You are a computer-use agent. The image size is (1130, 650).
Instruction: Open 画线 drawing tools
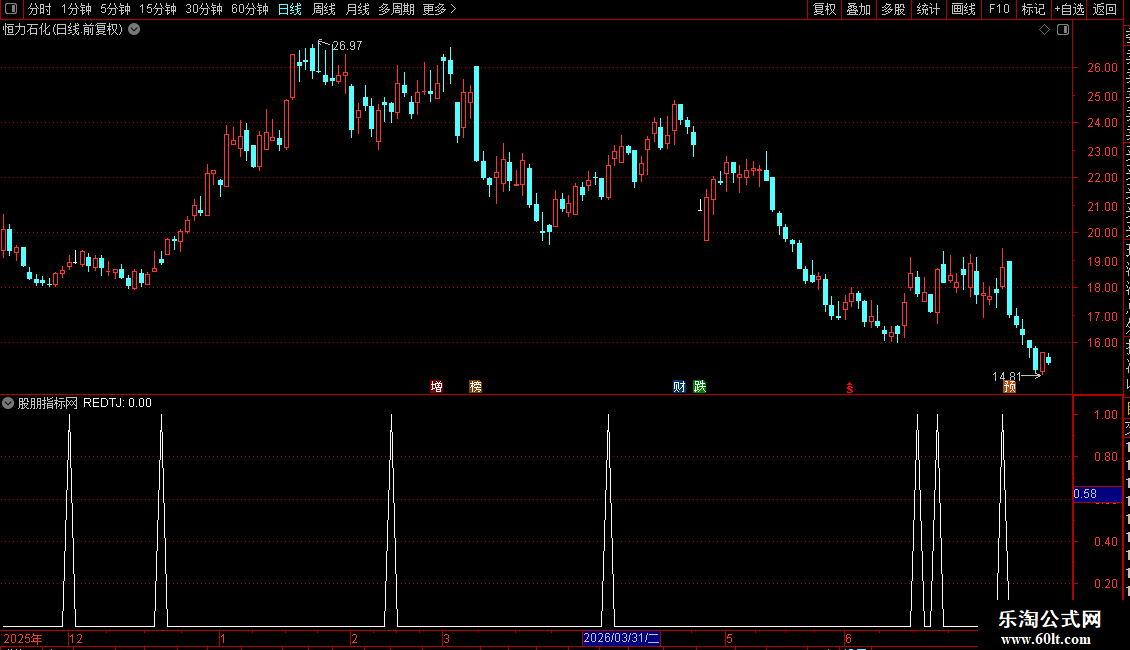point(964,9)
